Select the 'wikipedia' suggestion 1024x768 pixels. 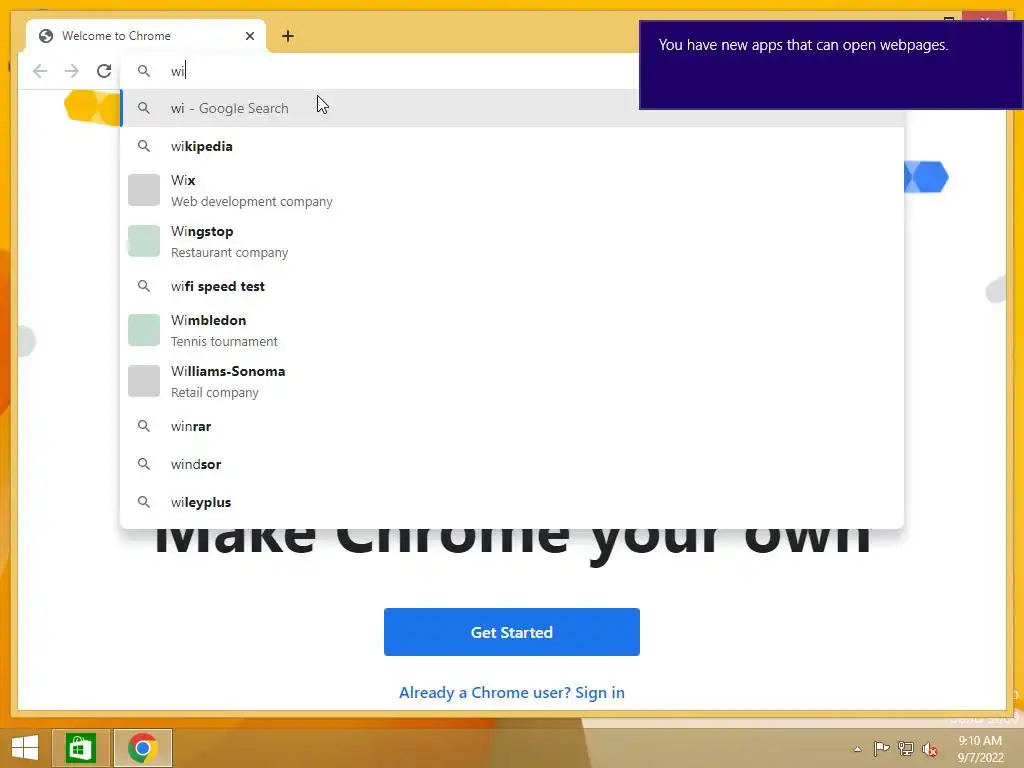(513, 146)
